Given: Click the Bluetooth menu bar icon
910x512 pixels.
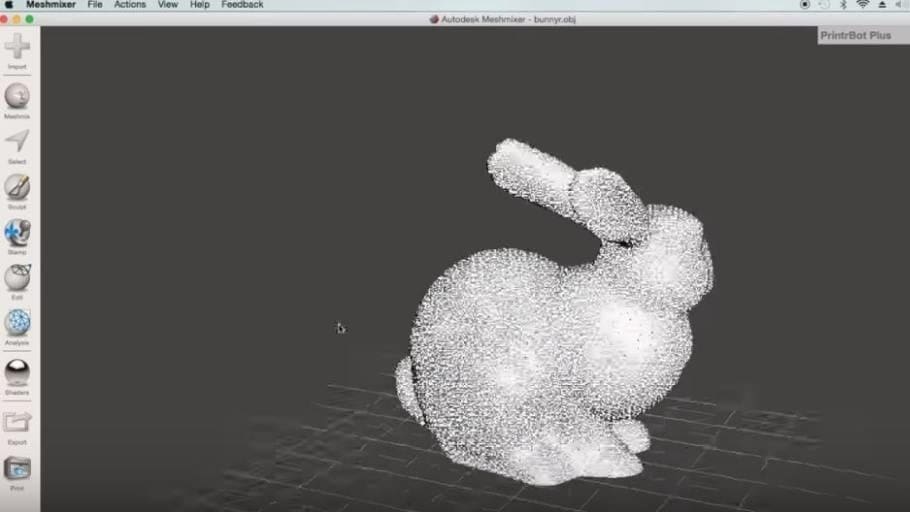Looking at the screenshot, I should (x=843, y=5).
